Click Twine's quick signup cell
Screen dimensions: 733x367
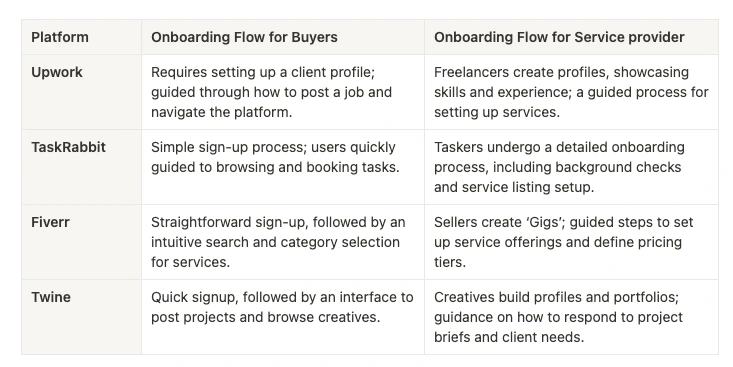tap(283, 317)
